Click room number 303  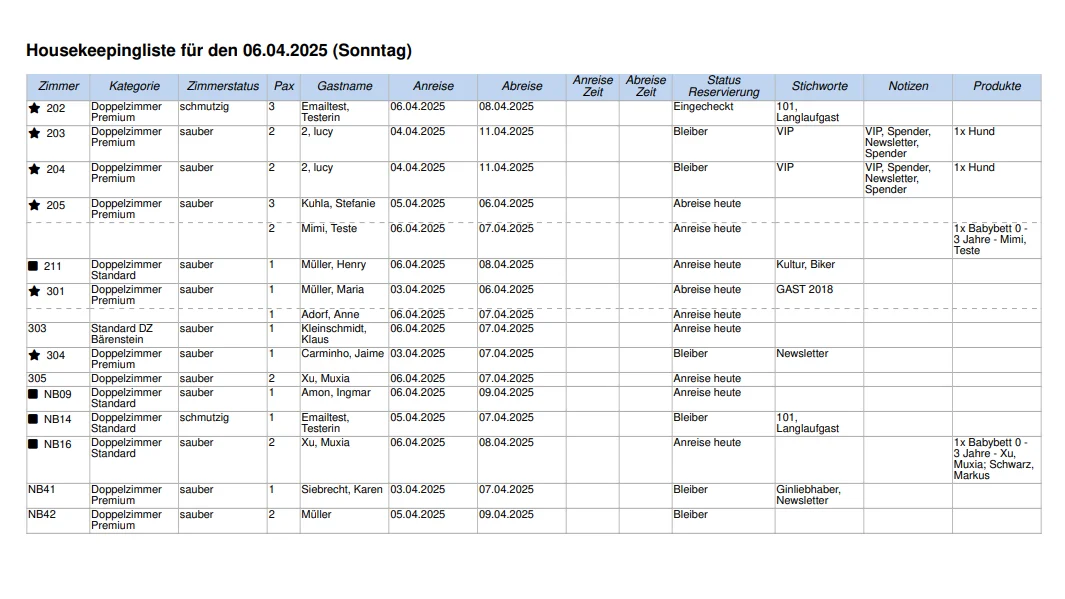pyautogui.click(x=37, y=329)
